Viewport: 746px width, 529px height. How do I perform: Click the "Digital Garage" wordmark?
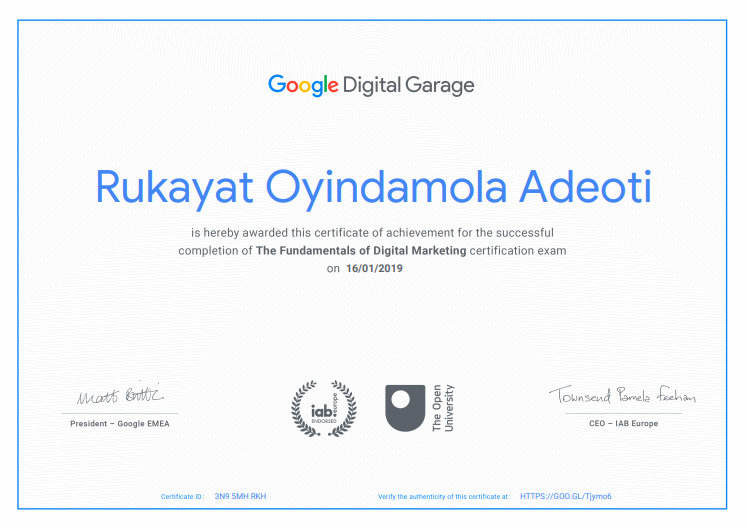(x=409, y=85)
